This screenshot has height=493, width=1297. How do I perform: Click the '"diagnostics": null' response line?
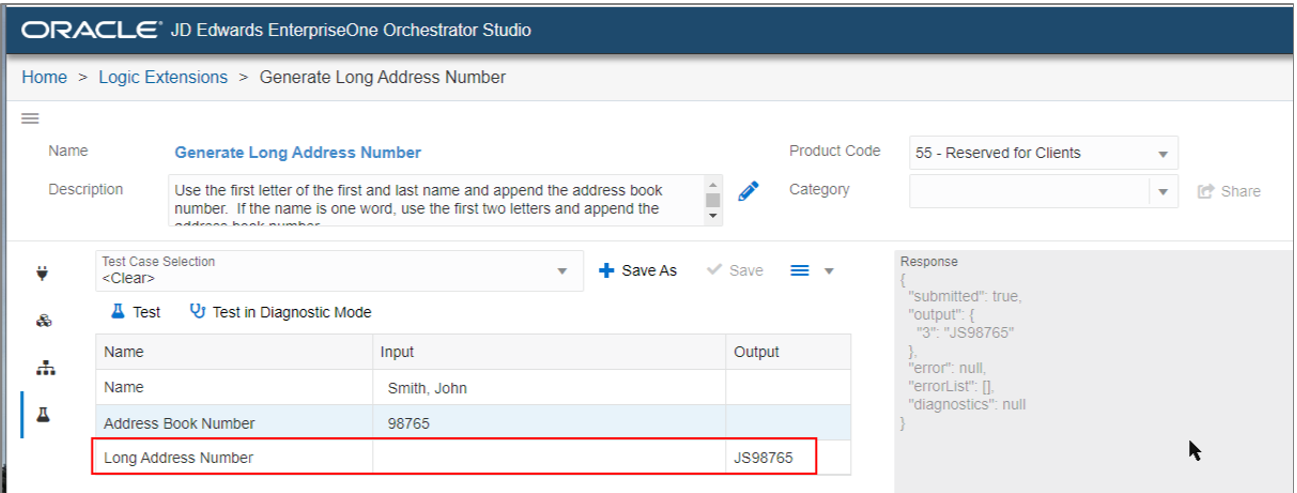(967, 405)
